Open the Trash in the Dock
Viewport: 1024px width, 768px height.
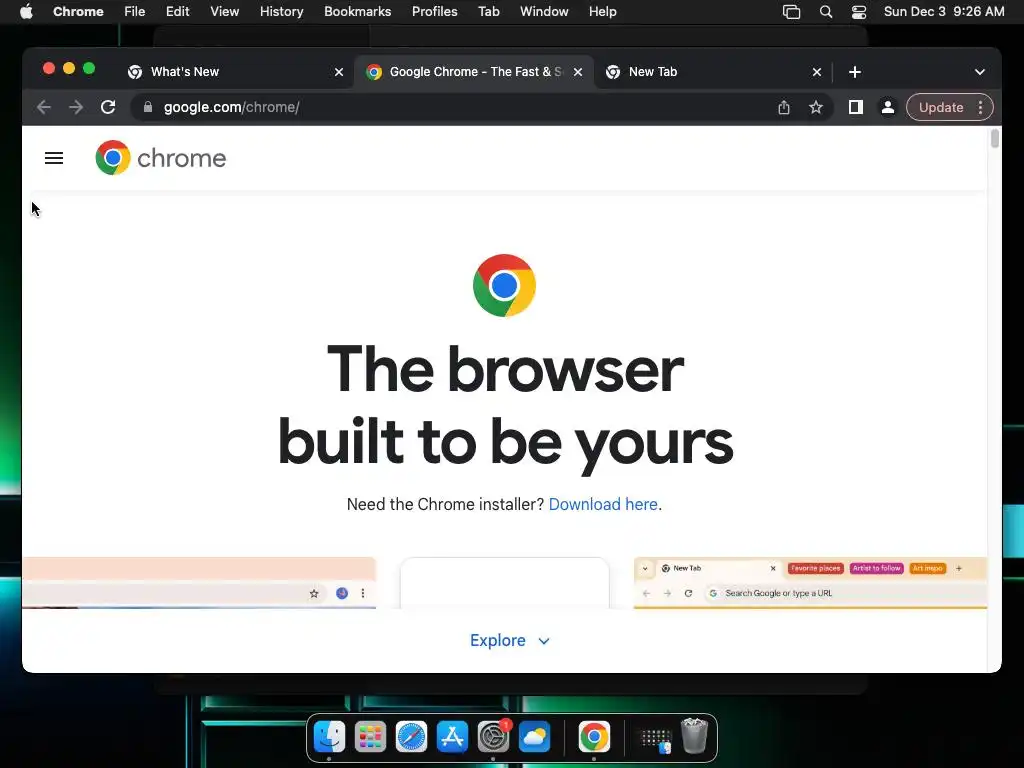pyautogui.click(x=694, y=736)
